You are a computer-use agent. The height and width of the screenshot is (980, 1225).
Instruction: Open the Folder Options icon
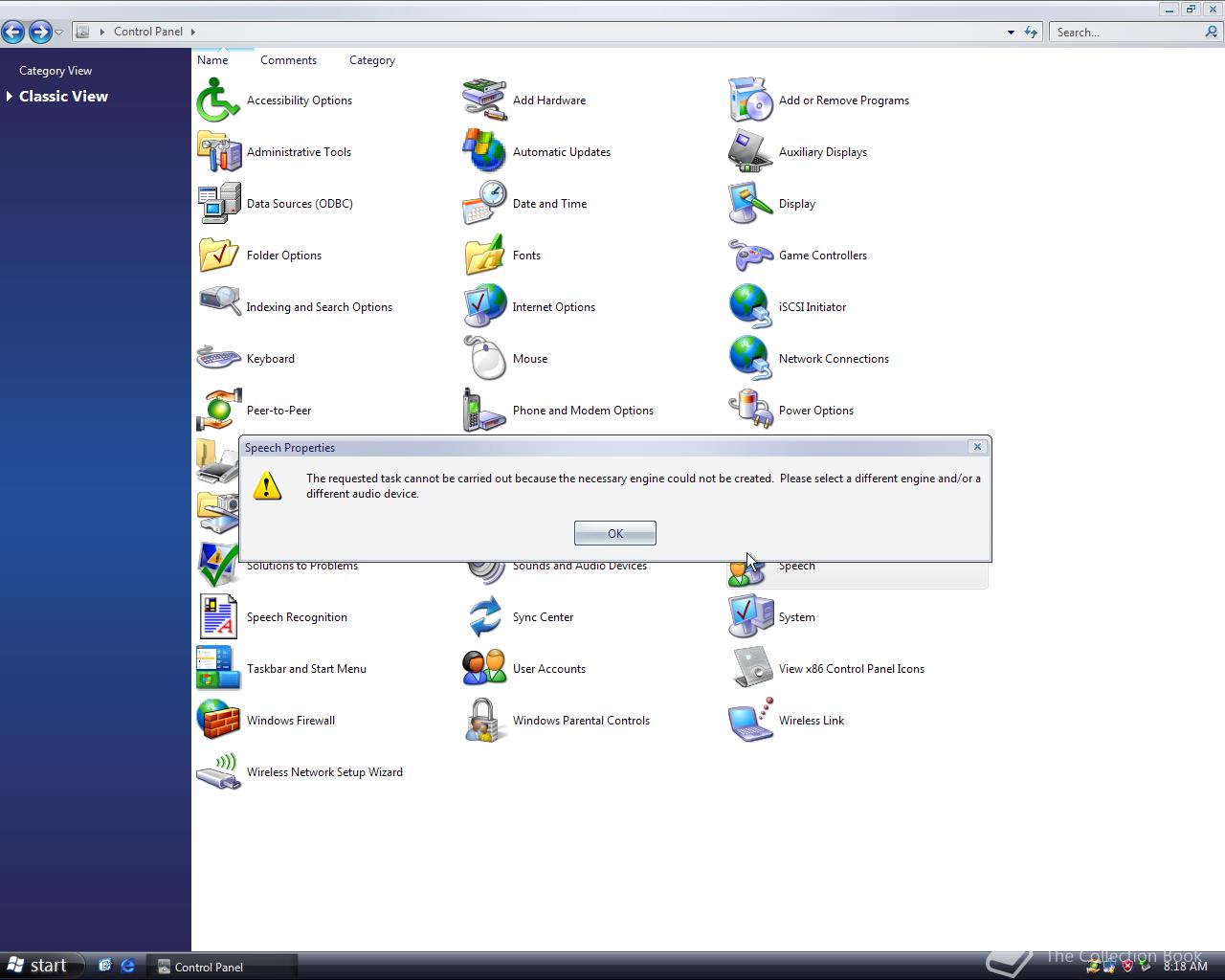219,256
